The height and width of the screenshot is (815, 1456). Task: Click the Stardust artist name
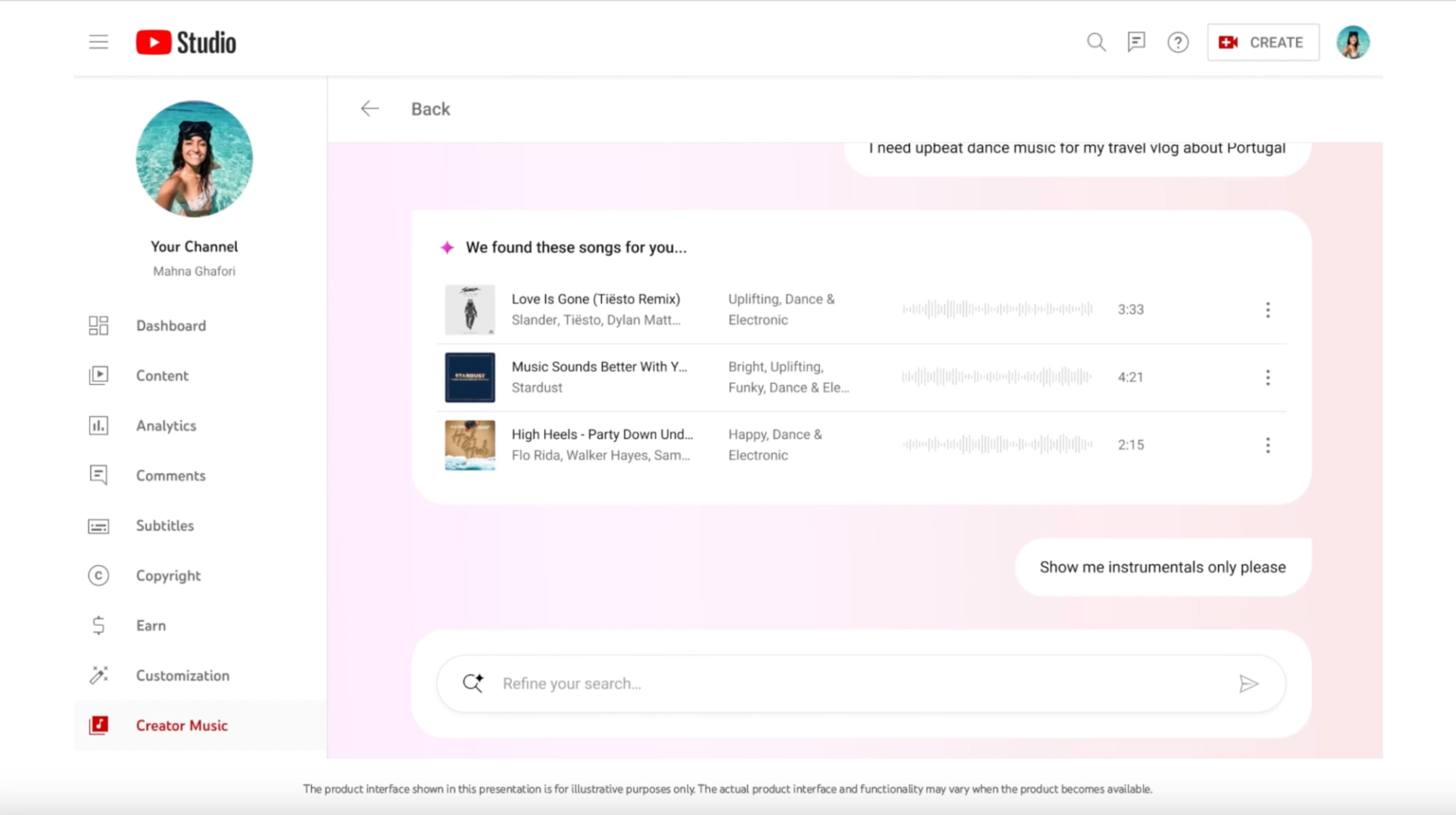click(537, 388)
